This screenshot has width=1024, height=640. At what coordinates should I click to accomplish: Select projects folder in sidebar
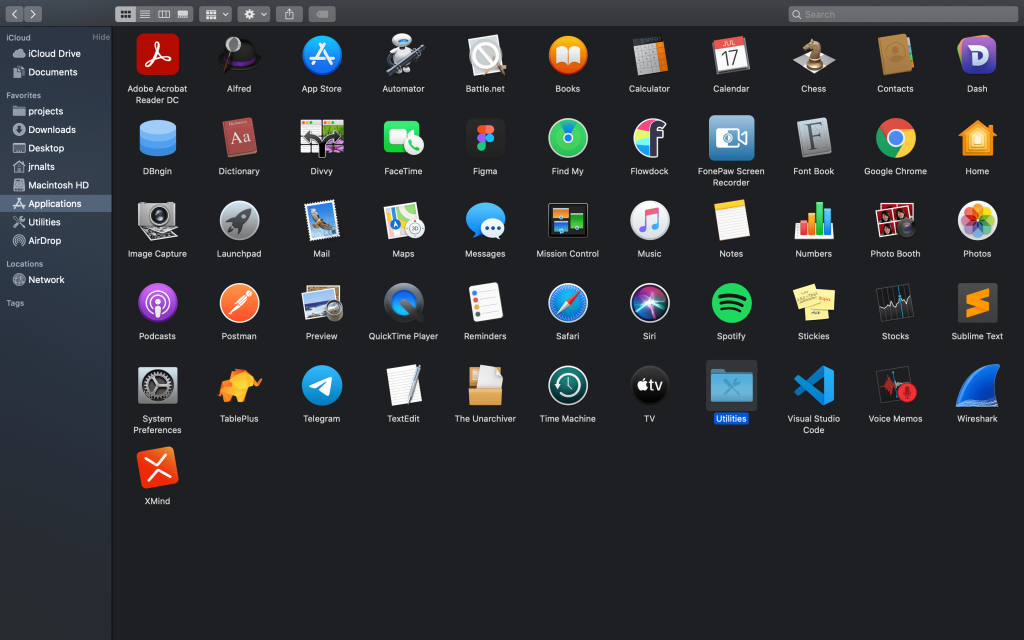(56, 111)
